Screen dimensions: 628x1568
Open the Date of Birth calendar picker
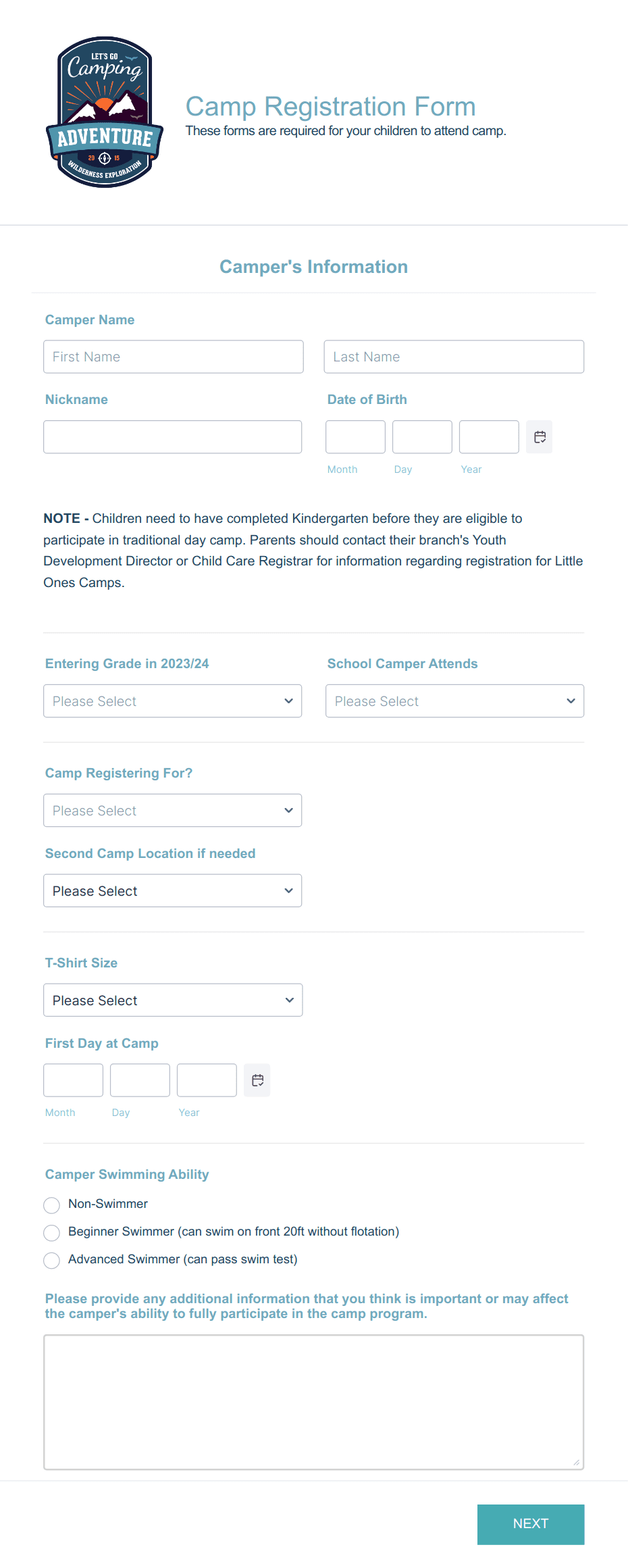[539, 436]
